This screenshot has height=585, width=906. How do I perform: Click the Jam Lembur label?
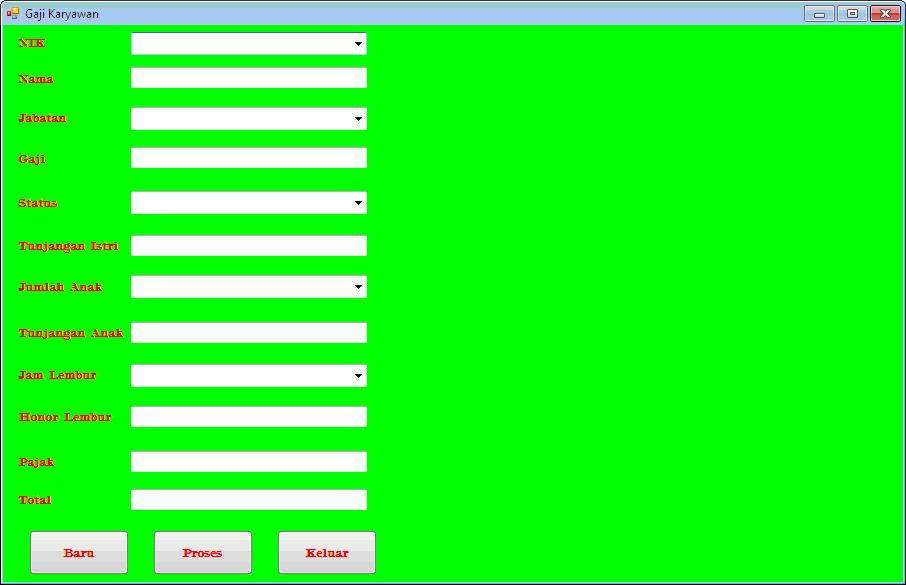pyautogui.click(x=57, y=376)
